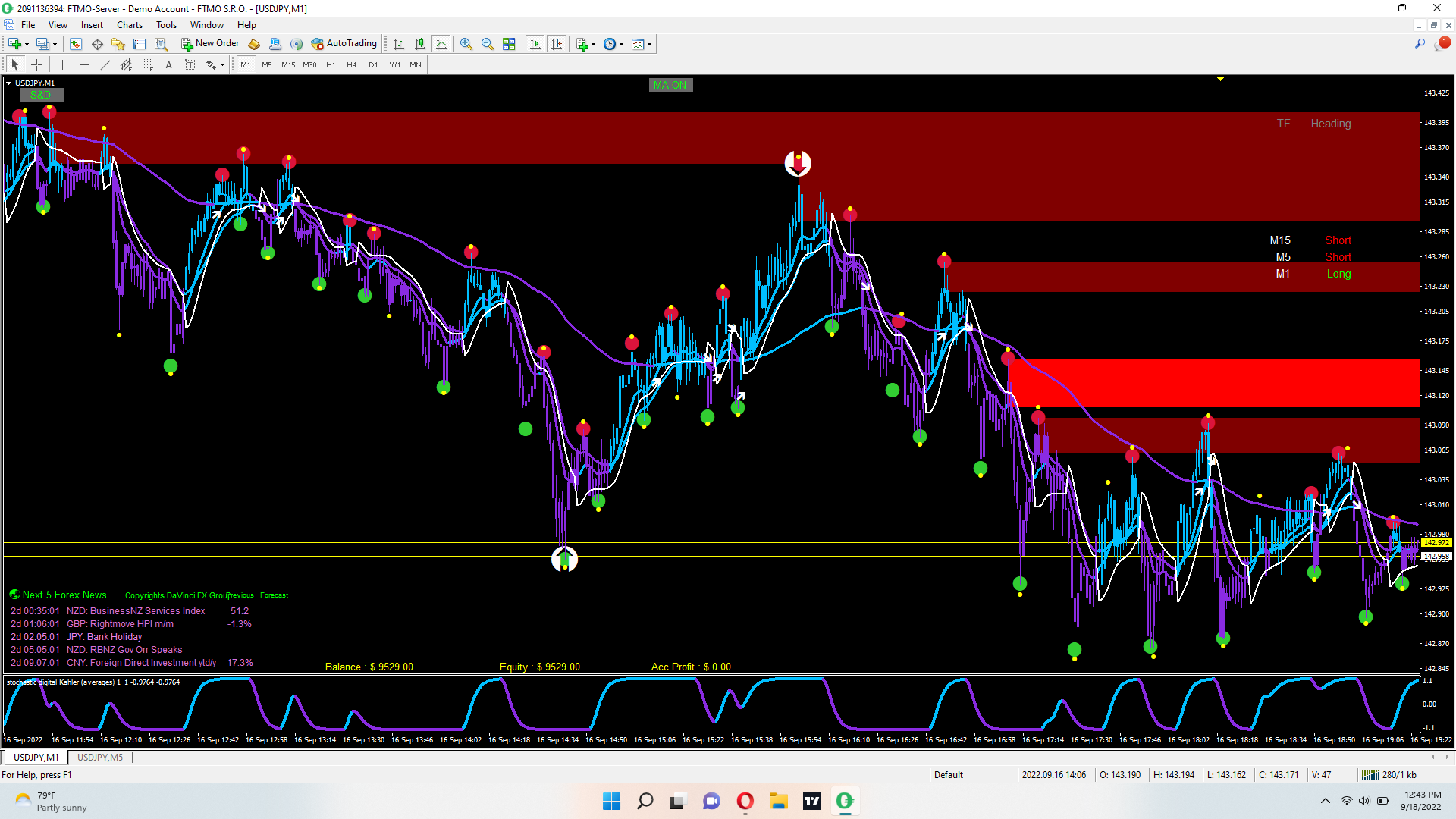1456x819 pixels.
Task: Tile windows with the tile icon
Action: coord(509,44)
